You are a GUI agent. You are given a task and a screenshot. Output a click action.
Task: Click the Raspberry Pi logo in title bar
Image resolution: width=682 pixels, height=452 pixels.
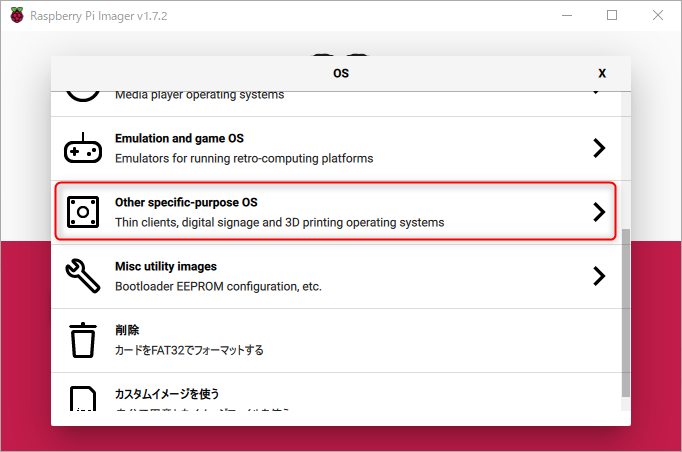[x=17, y=15]
